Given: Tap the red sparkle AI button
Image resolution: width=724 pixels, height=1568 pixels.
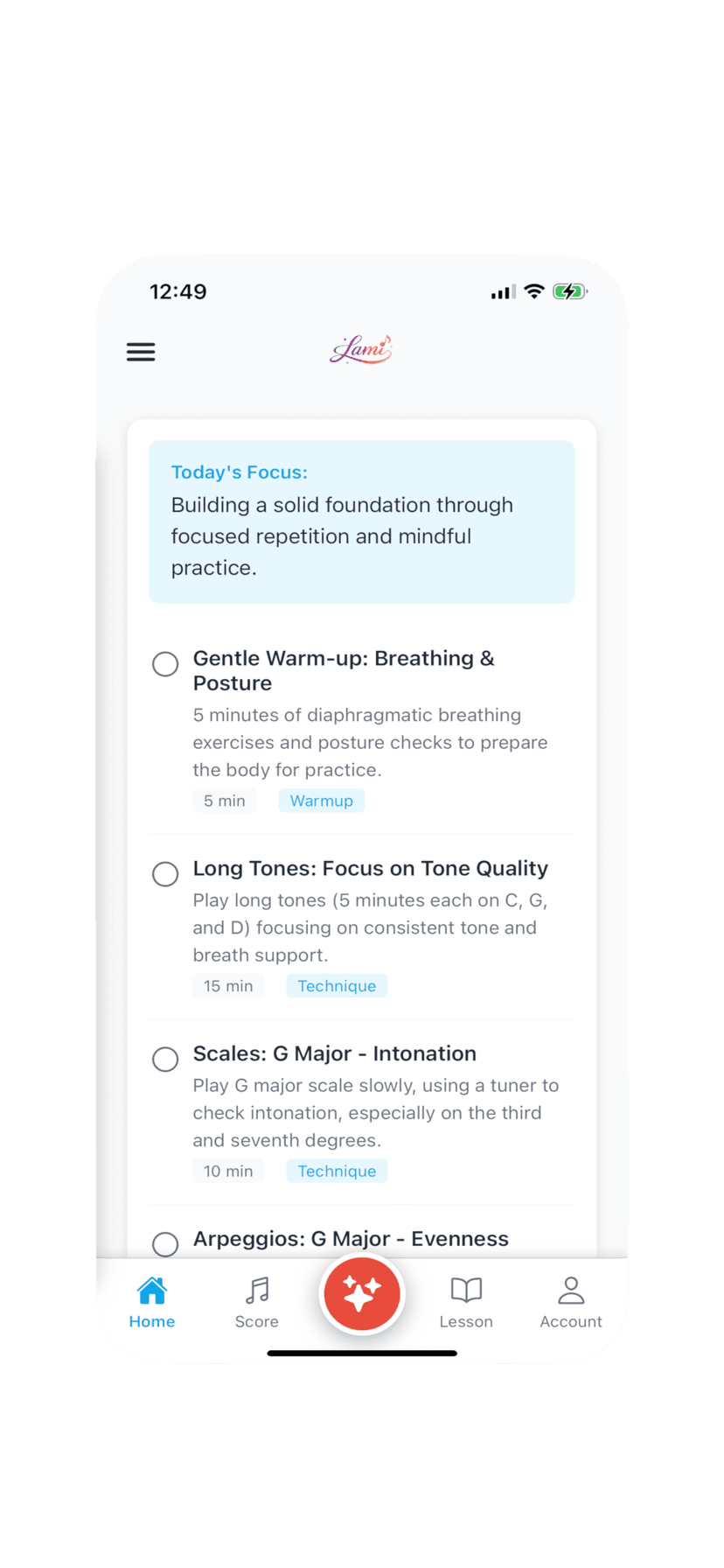Looking at the screenshot, I should [362, 1294].
